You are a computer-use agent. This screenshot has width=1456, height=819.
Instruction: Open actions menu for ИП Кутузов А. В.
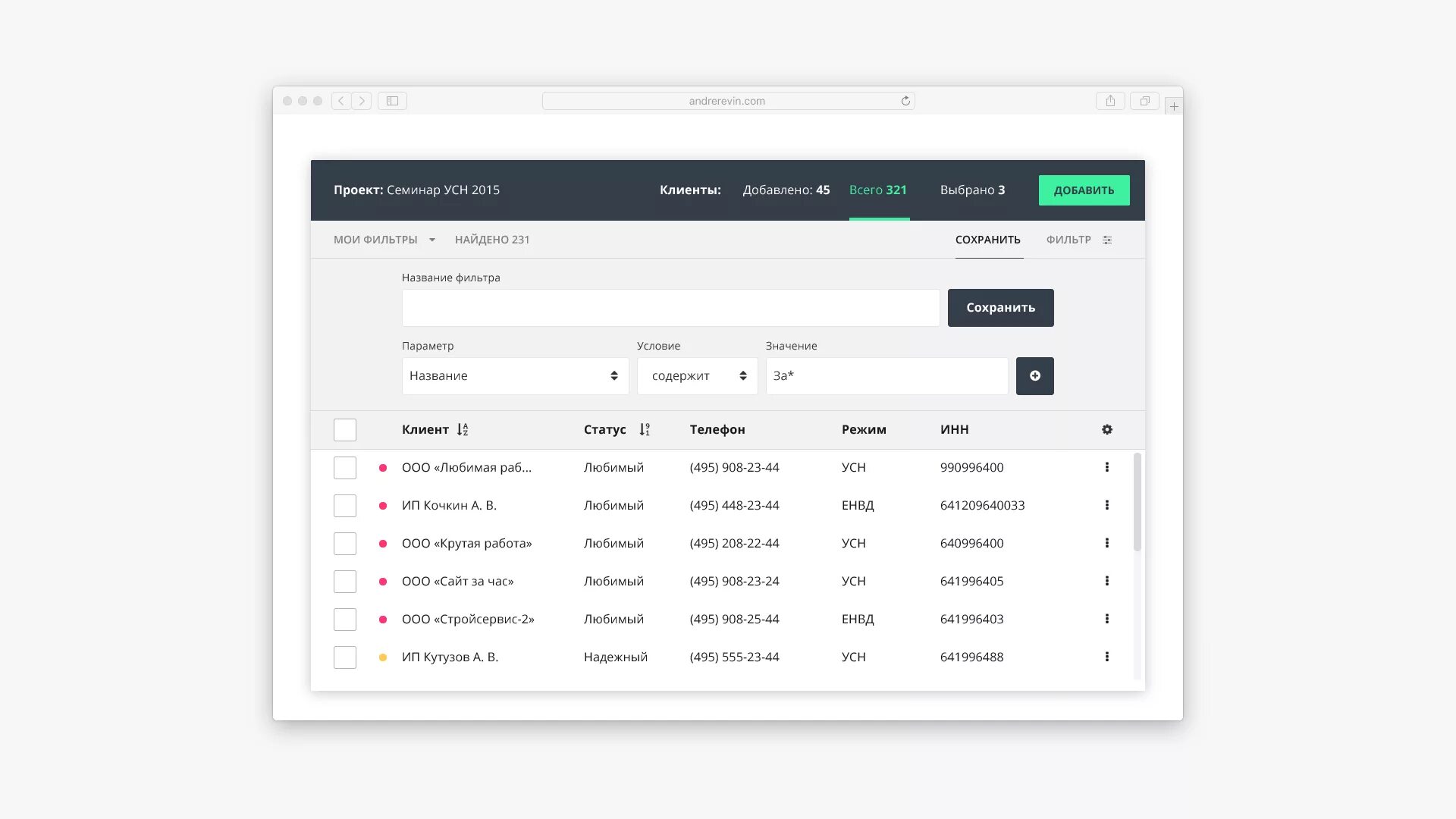pyautogui.click(x=1107, y=657)
